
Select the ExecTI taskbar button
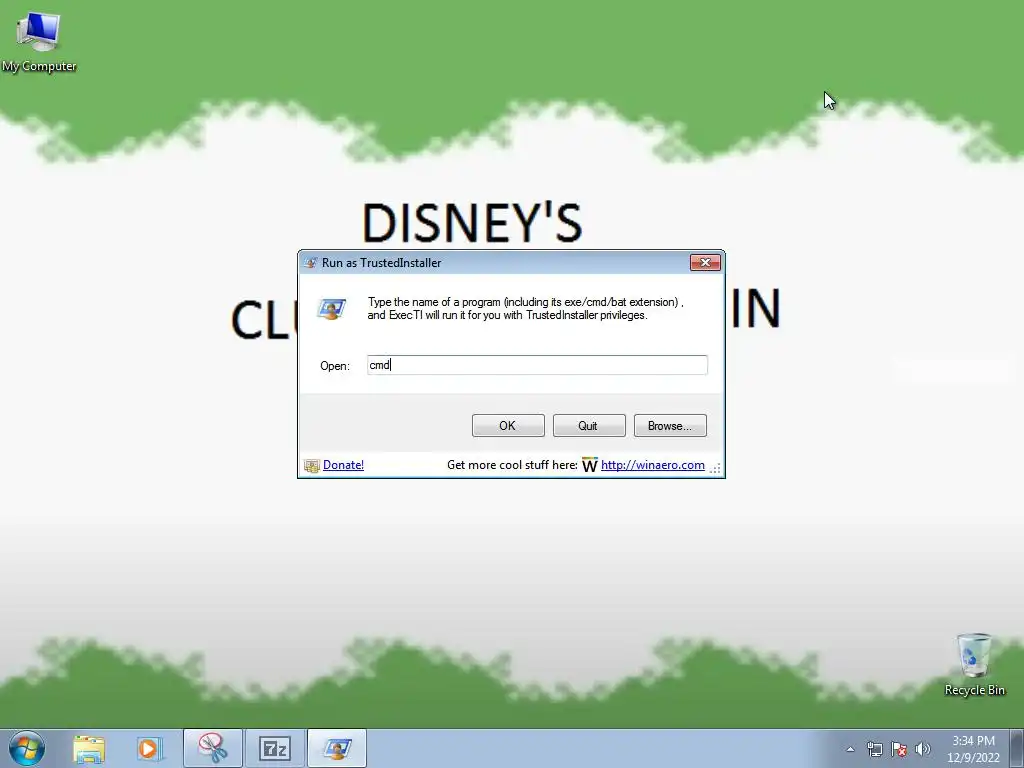(x=337, y=748)
